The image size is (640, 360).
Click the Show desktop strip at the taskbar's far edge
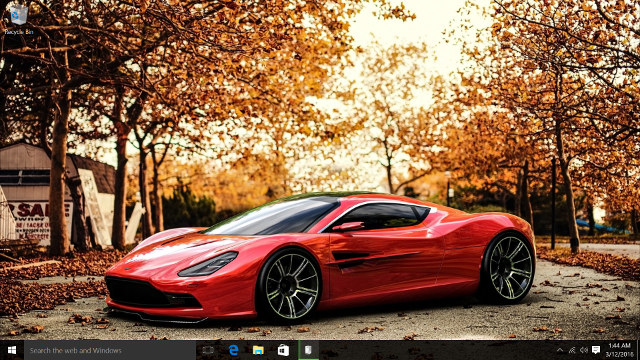tap(638, 350)
